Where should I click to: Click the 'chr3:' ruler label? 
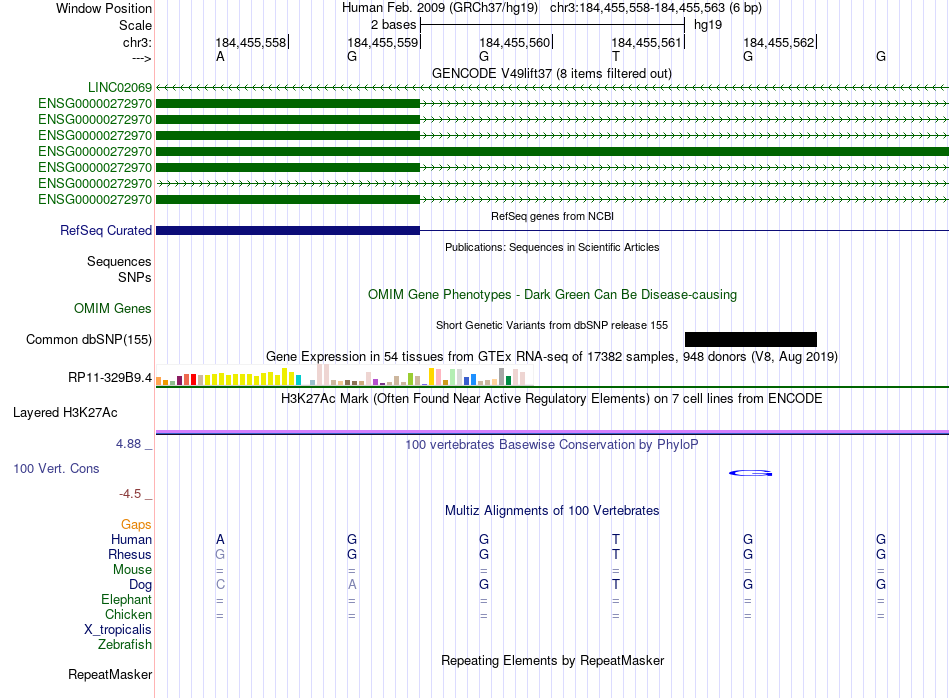click(138, 43)
